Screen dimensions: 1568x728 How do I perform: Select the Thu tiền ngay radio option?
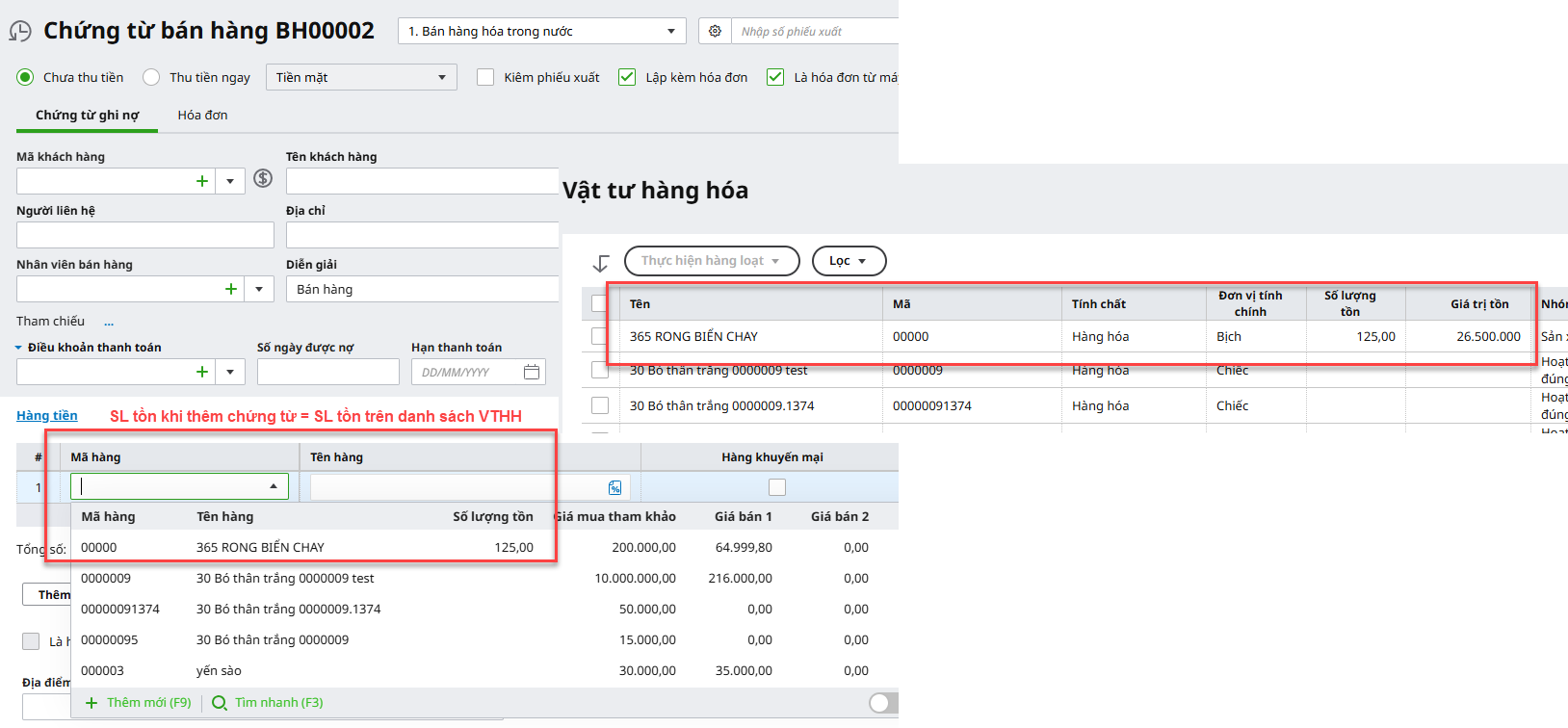tap(151, 77)
